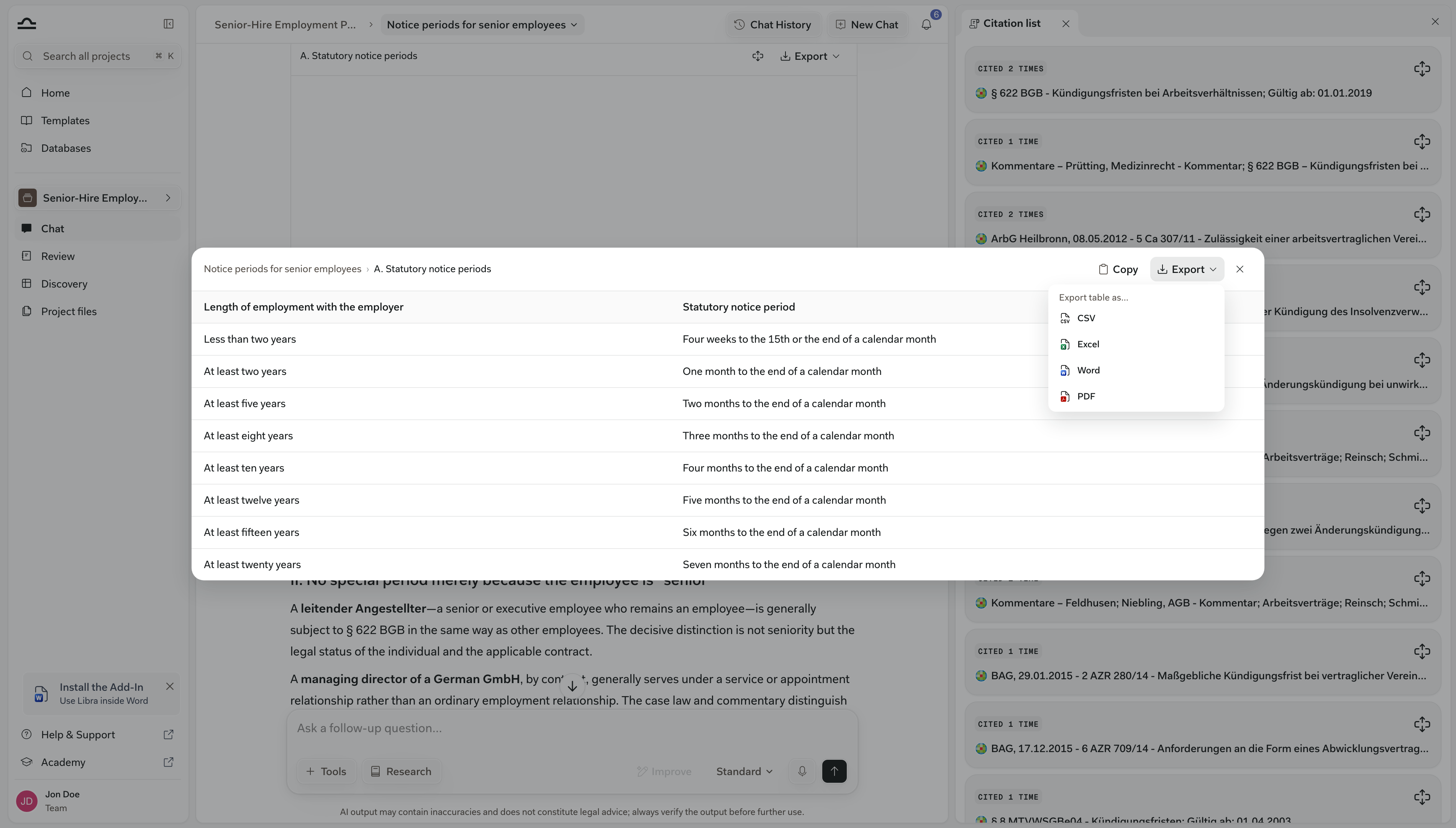Expand BAG 17.12.2015 citation card
The image size is (1456, 828).
click(1422, 724)
